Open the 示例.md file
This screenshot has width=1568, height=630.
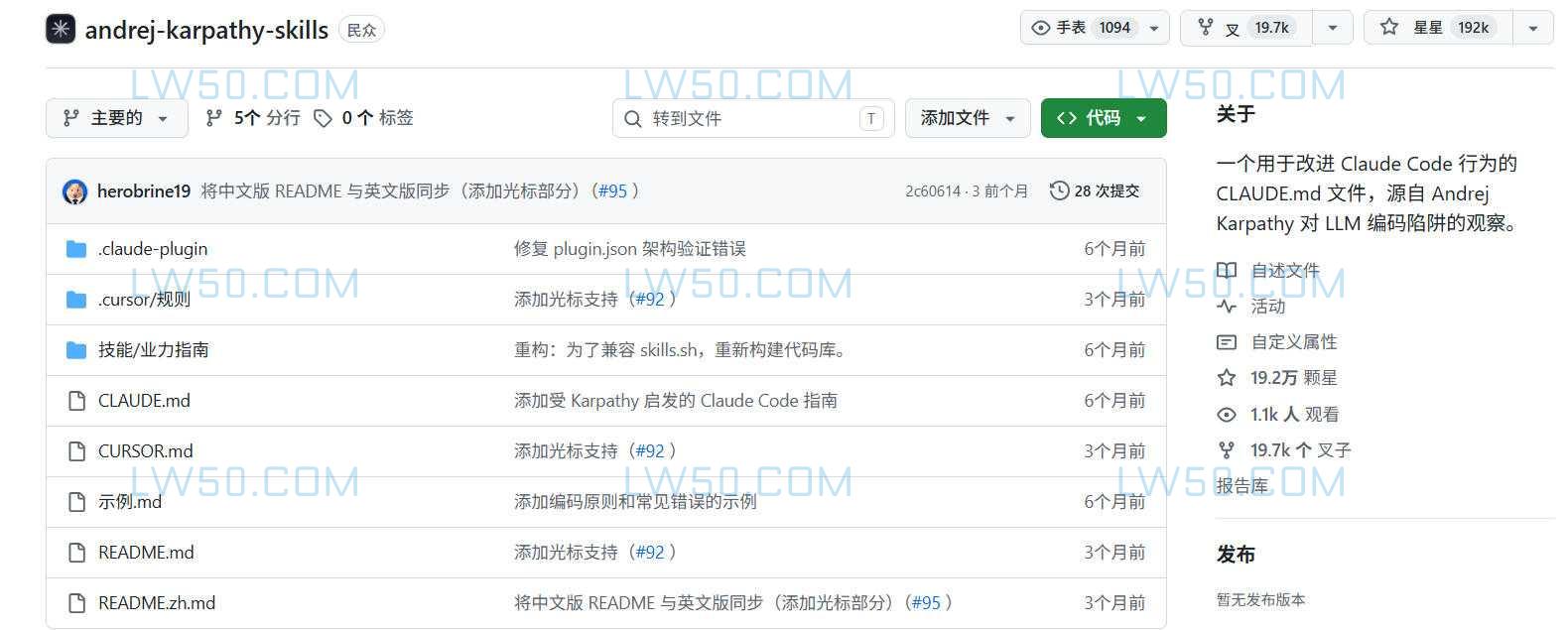pos(130,502)
